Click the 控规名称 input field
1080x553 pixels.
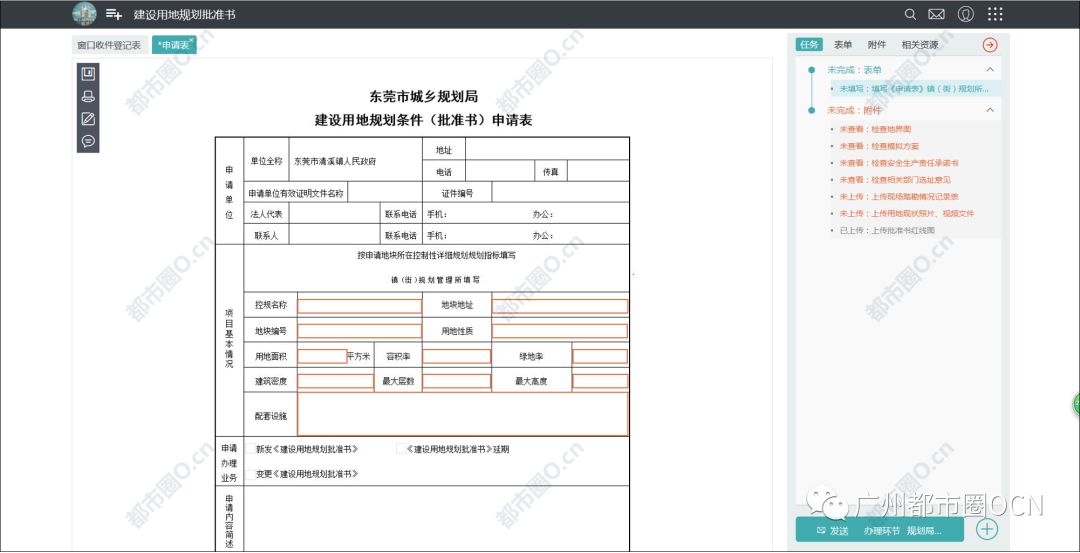360,306
